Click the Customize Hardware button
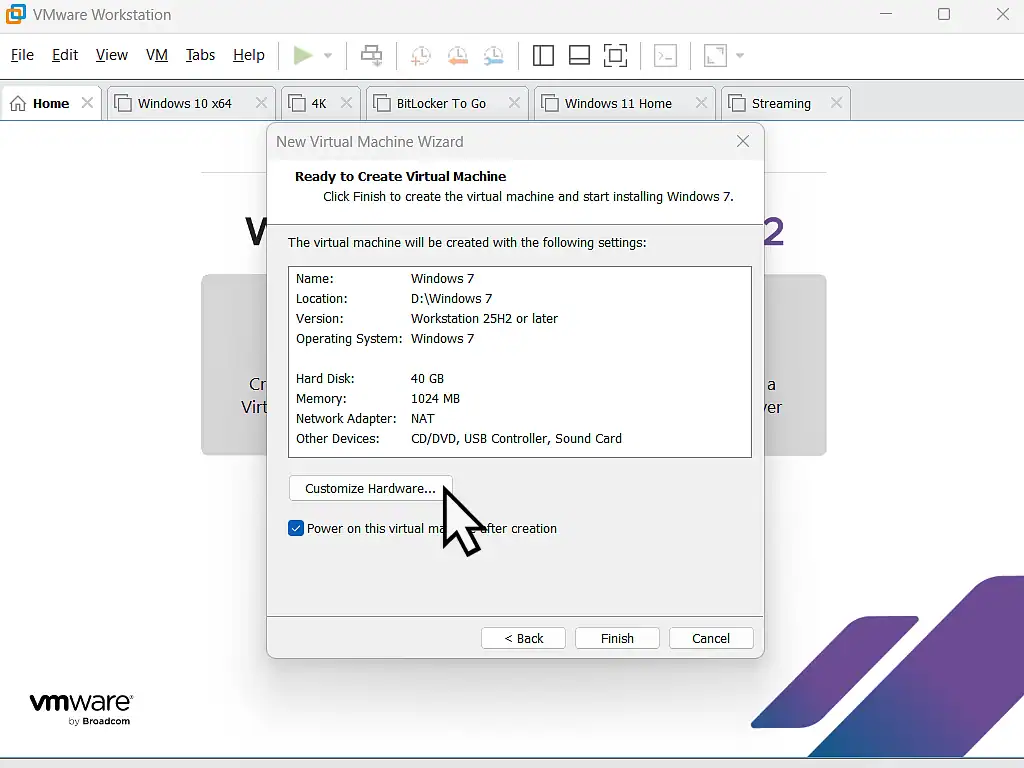This screenshot has height=768, width=1024. pyautogui.click(x=370, y=488)
